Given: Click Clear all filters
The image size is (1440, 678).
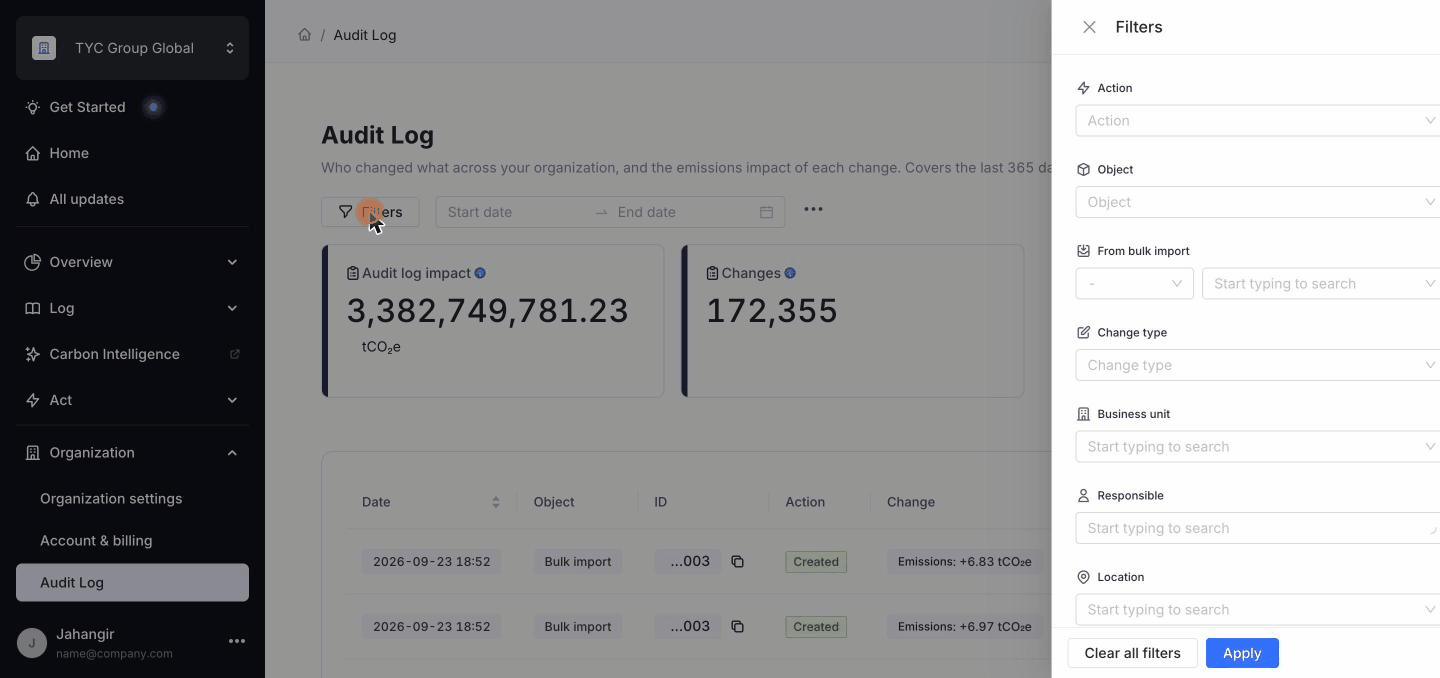Looking at the screenshot, I should (x=1132, y=653).
